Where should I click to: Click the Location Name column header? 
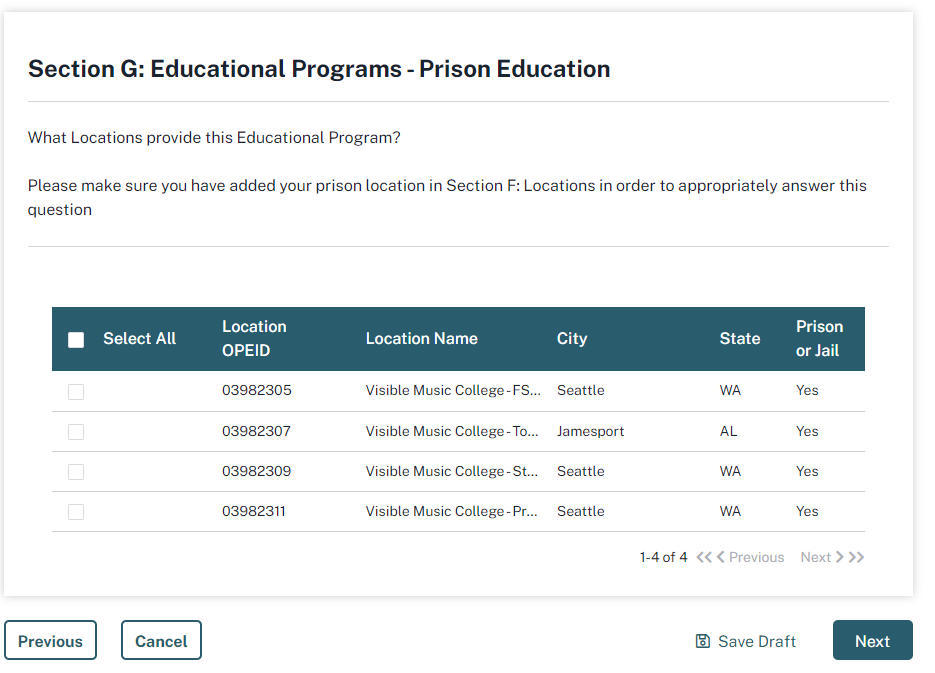(421, 339)
